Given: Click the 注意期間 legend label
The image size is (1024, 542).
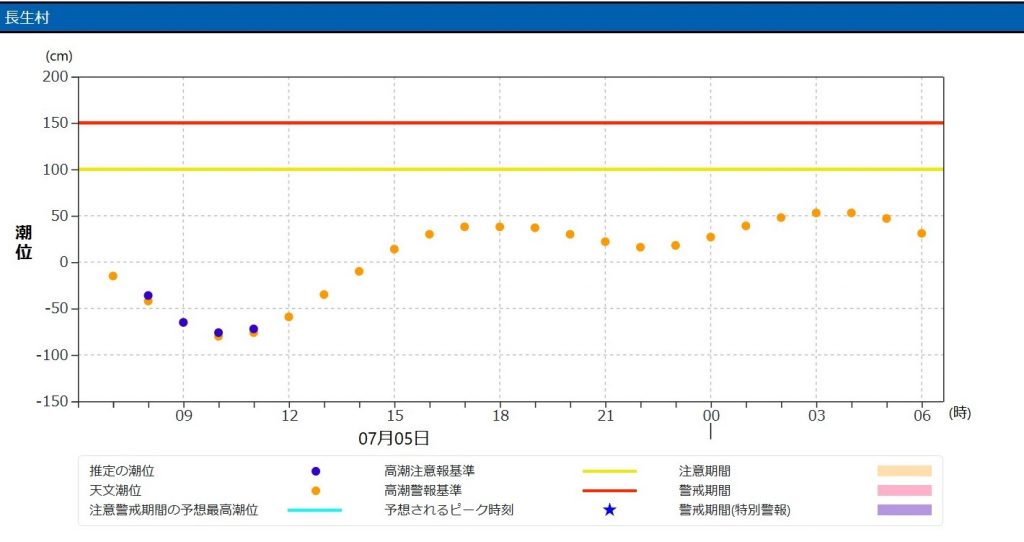Looking at the screenshot, I should coord(705,471).
